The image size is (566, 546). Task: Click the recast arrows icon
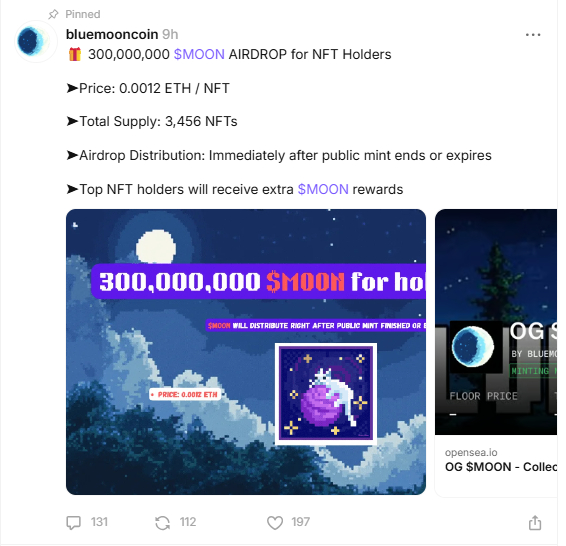(x=162, y=522)
